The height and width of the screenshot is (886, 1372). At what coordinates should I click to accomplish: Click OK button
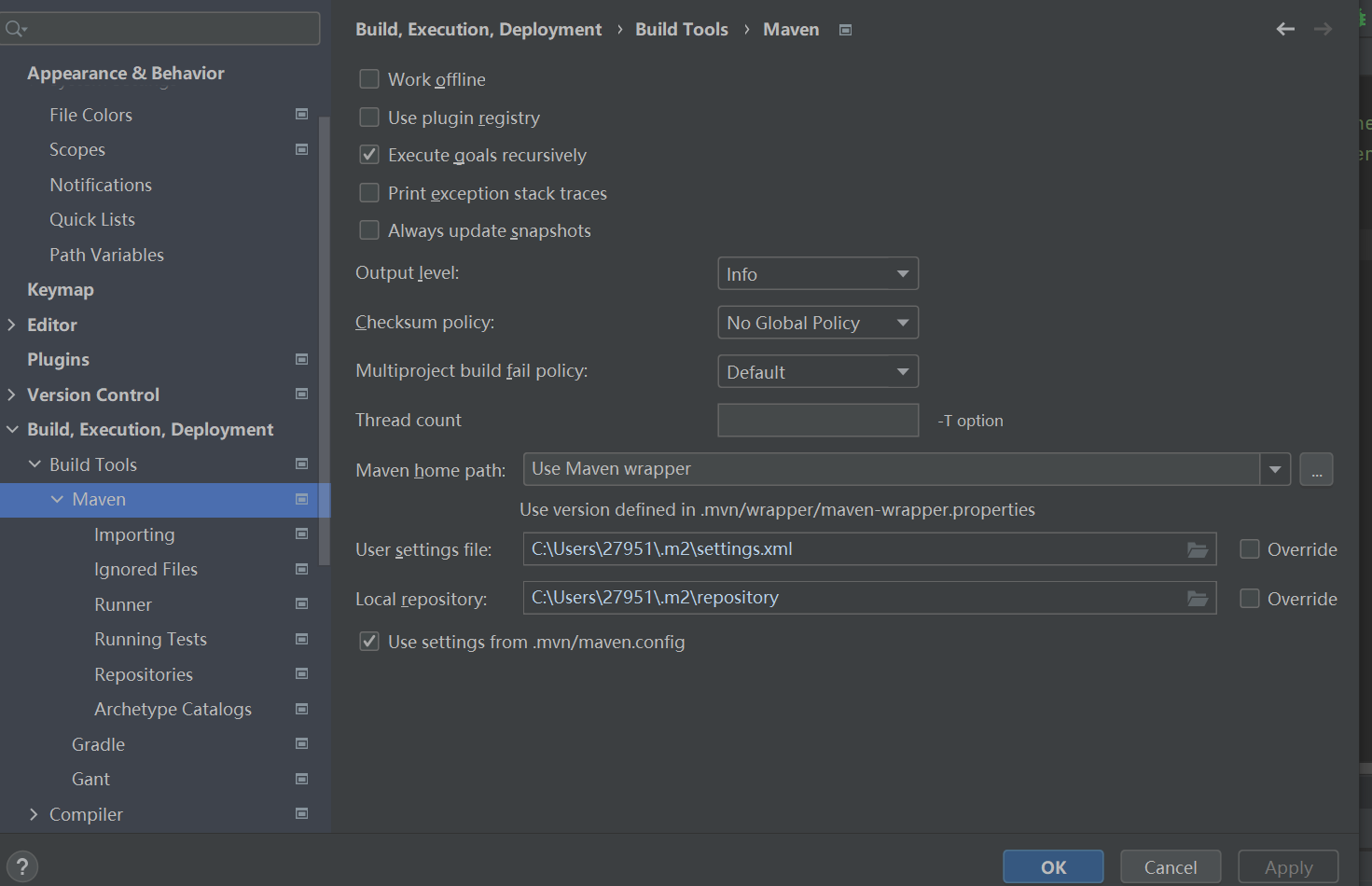1053,867
